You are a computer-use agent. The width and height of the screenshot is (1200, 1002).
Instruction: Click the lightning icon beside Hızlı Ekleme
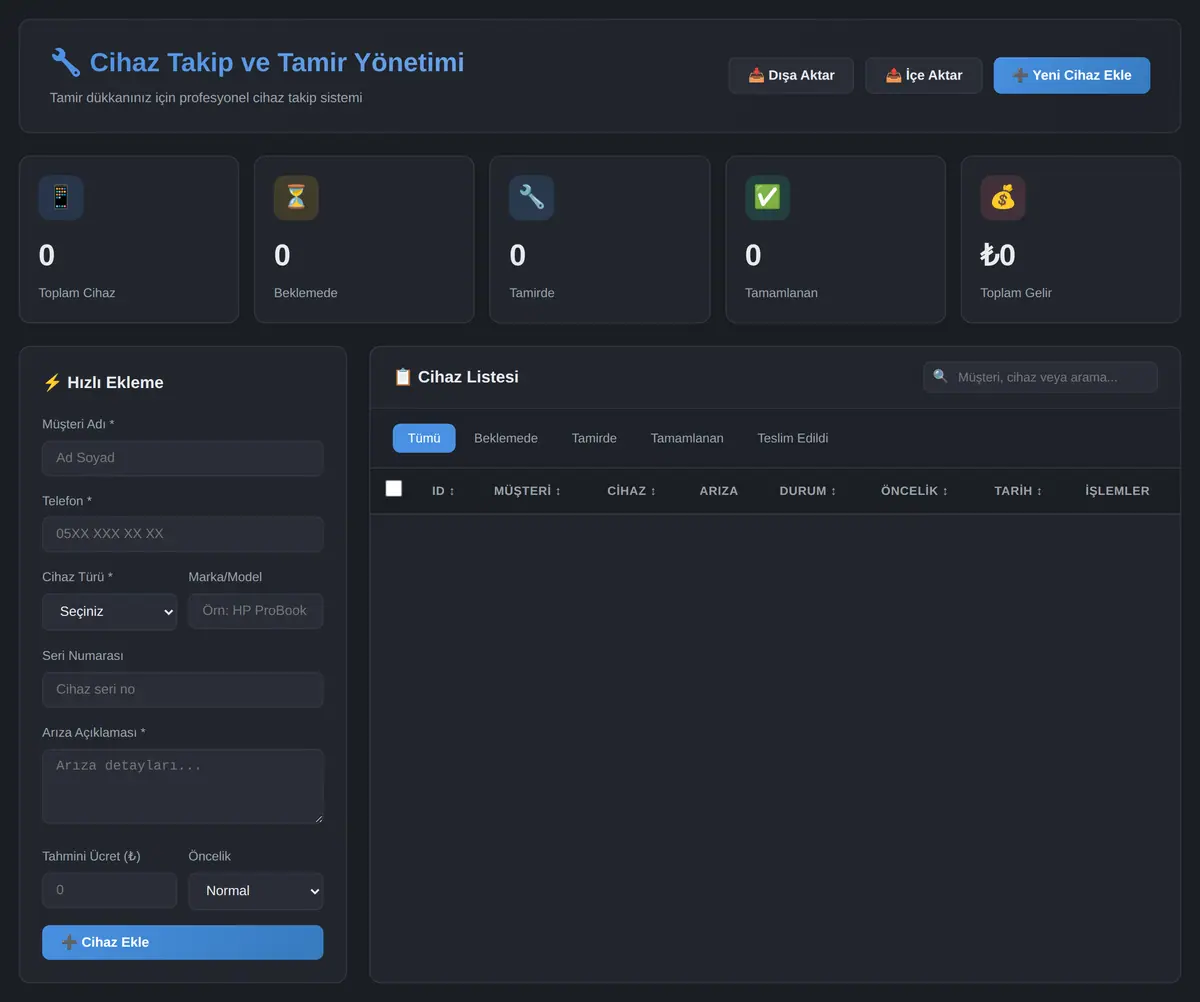pos(52,382)
